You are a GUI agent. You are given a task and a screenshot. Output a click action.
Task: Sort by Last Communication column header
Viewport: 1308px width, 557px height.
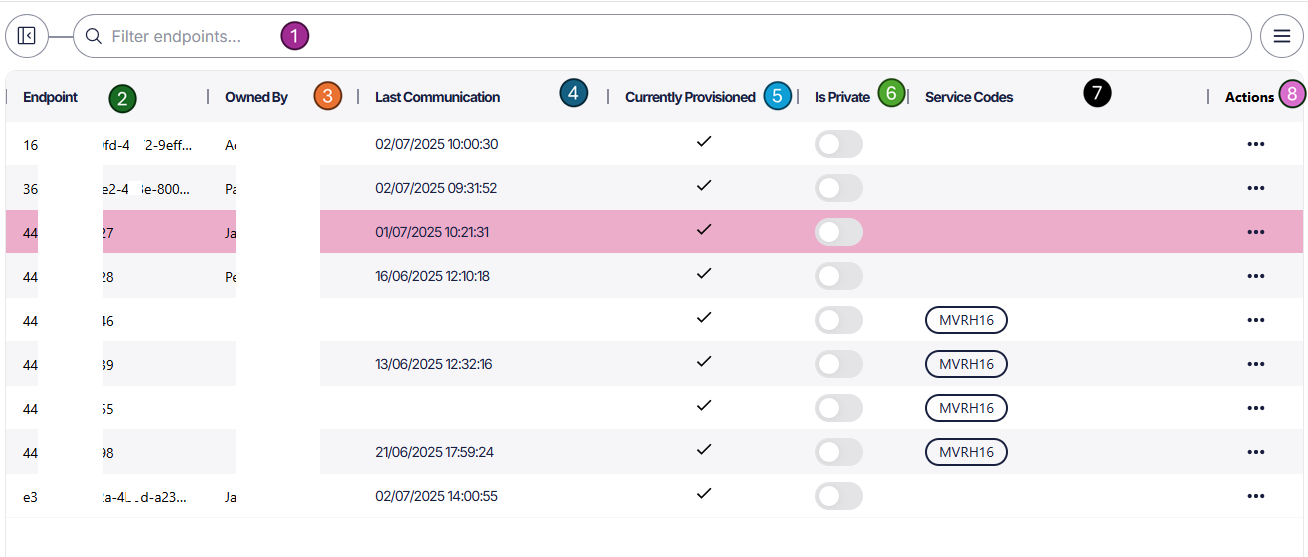coord(437,97)
